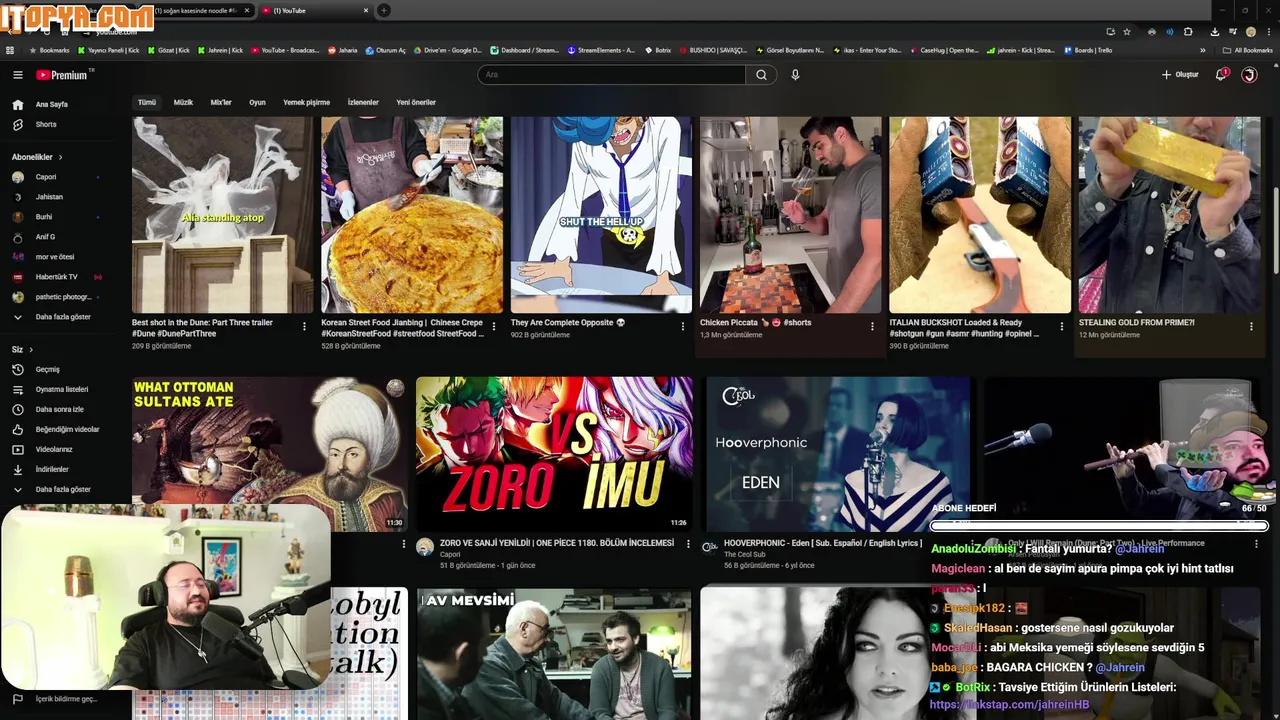Open three-dot menu for Chicken Piccata short
The height and width of the screenshot is (720, 1280).
pyautogui.click(x=872, y=326)
